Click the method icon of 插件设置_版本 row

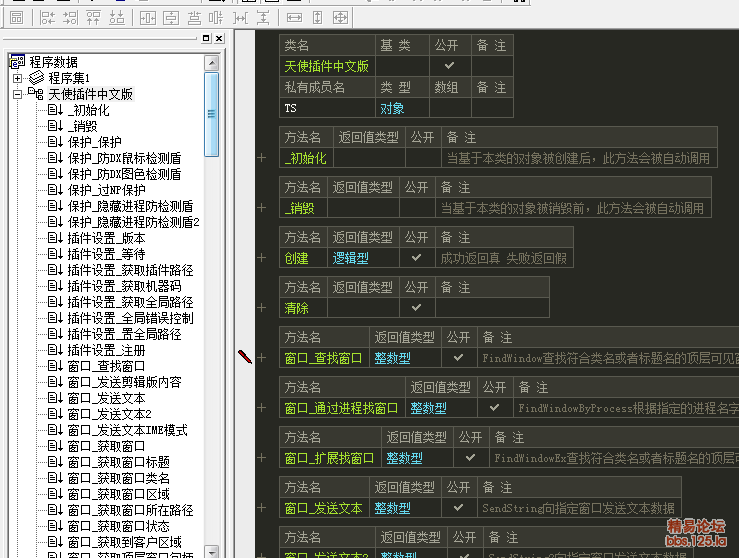point(55,238)
